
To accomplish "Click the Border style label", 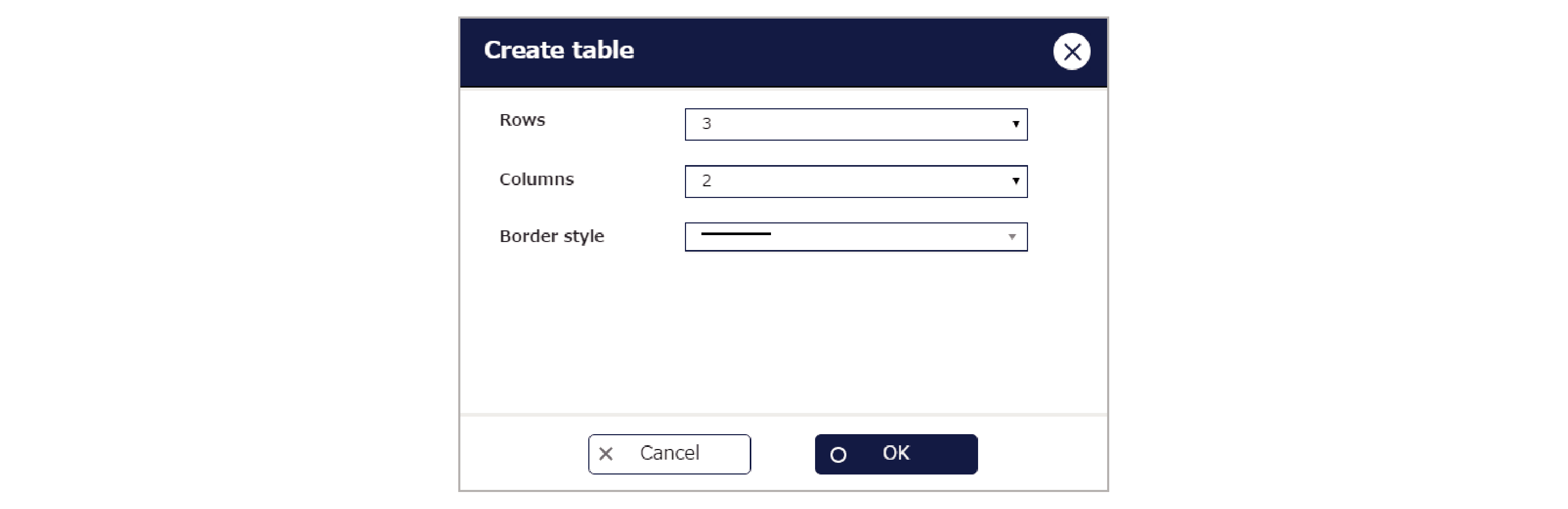I will coord(552,236).
